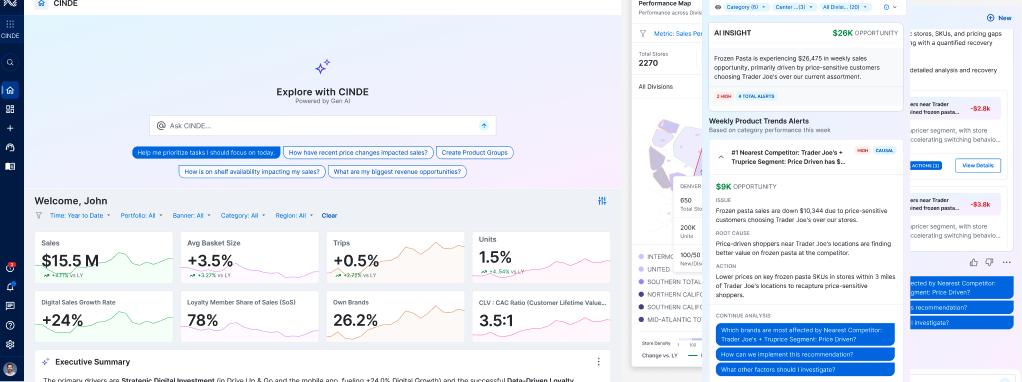Open the CLV : CAC Ratio card

(541, 317)
